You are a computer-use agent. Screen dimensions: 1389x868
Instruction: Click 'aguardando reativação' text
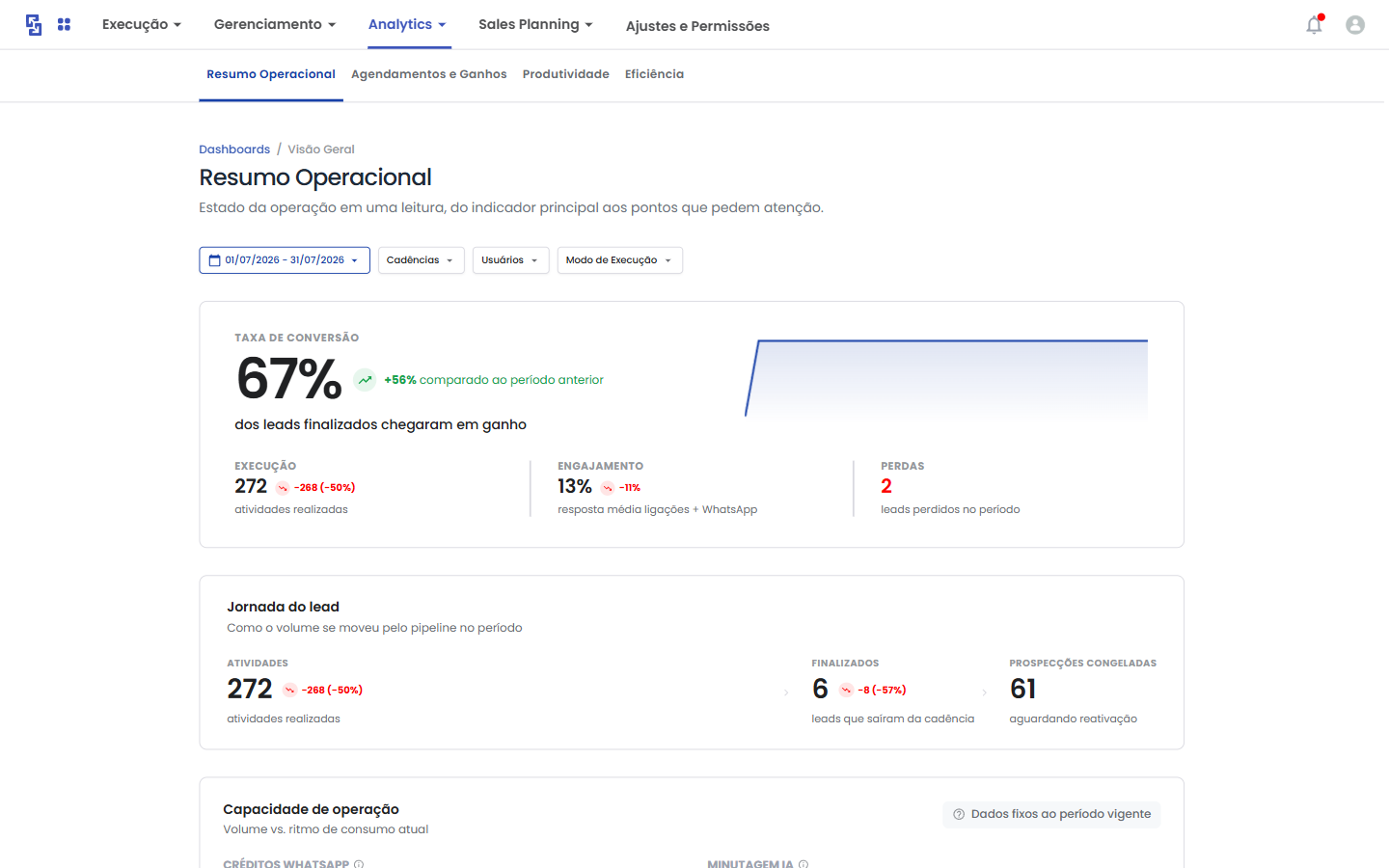point(1074,719)
